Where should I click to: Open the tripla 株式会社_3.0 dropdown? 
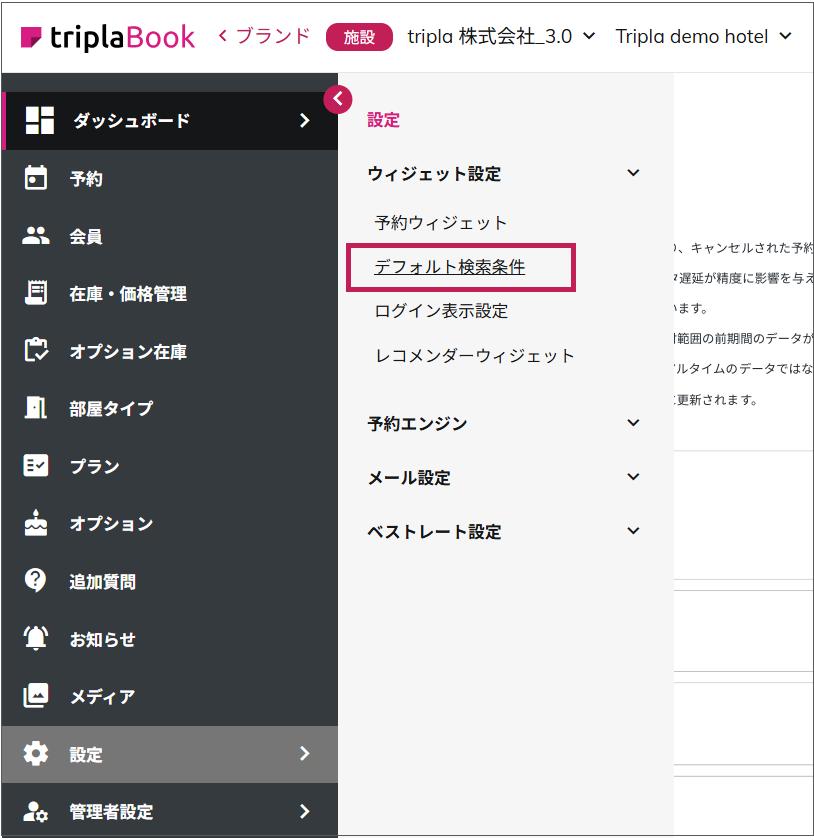501,37
